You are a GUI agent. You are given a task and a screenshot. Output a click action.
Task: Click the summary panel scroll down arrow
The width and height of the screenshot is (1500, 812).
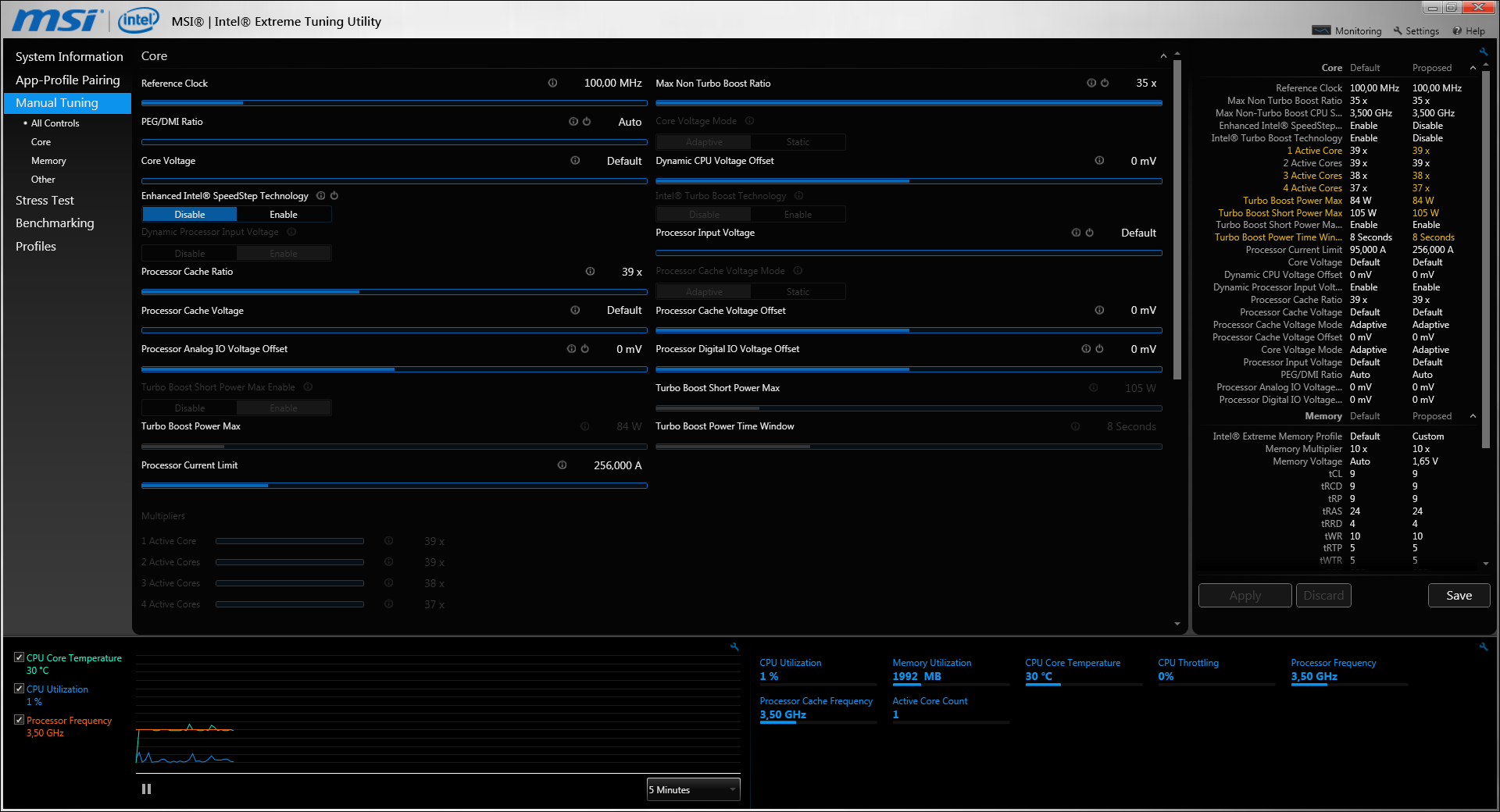(1486, 564)
